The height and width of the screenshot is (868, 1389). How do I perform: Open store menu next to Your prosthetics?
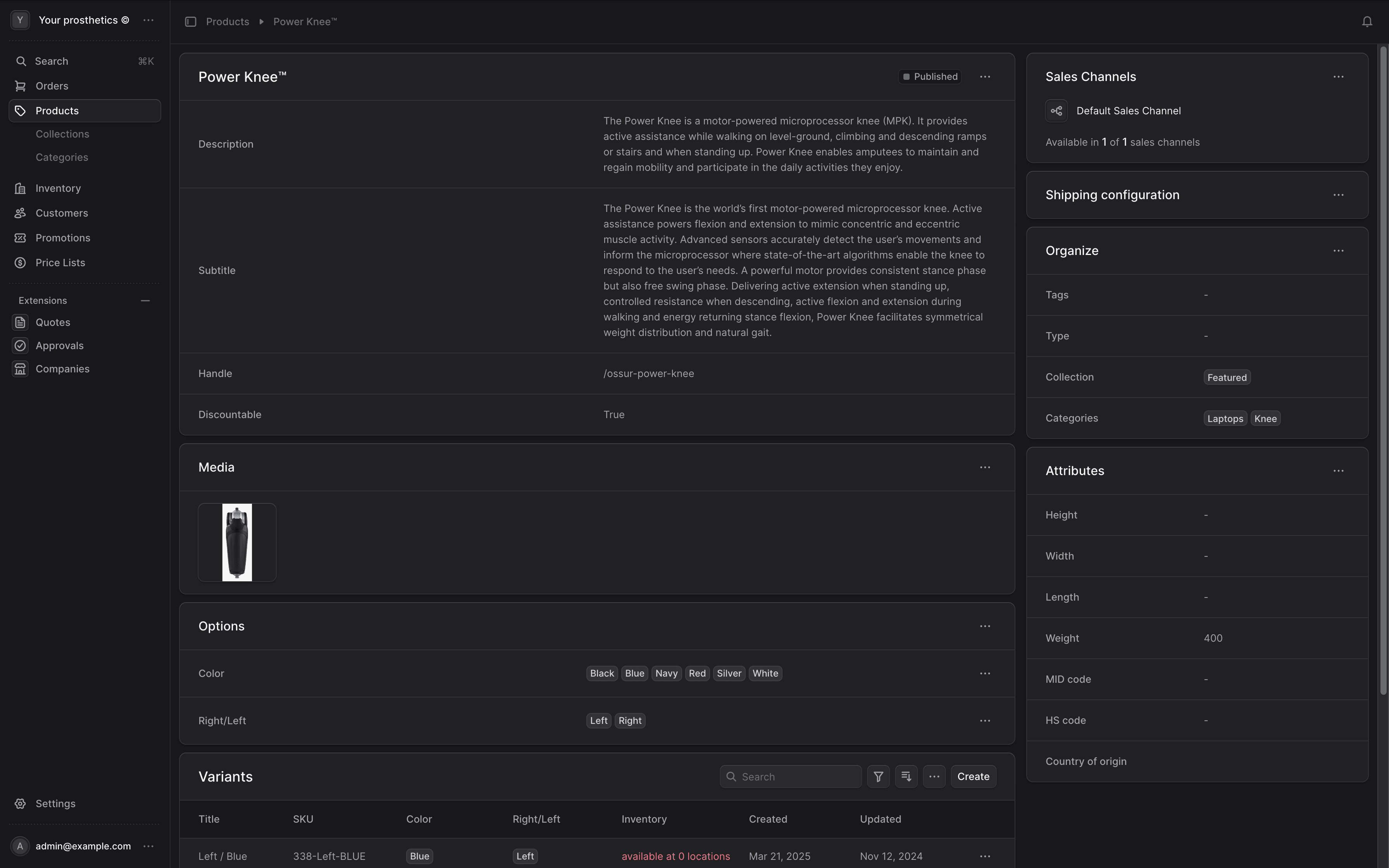[x=148, y=20]
